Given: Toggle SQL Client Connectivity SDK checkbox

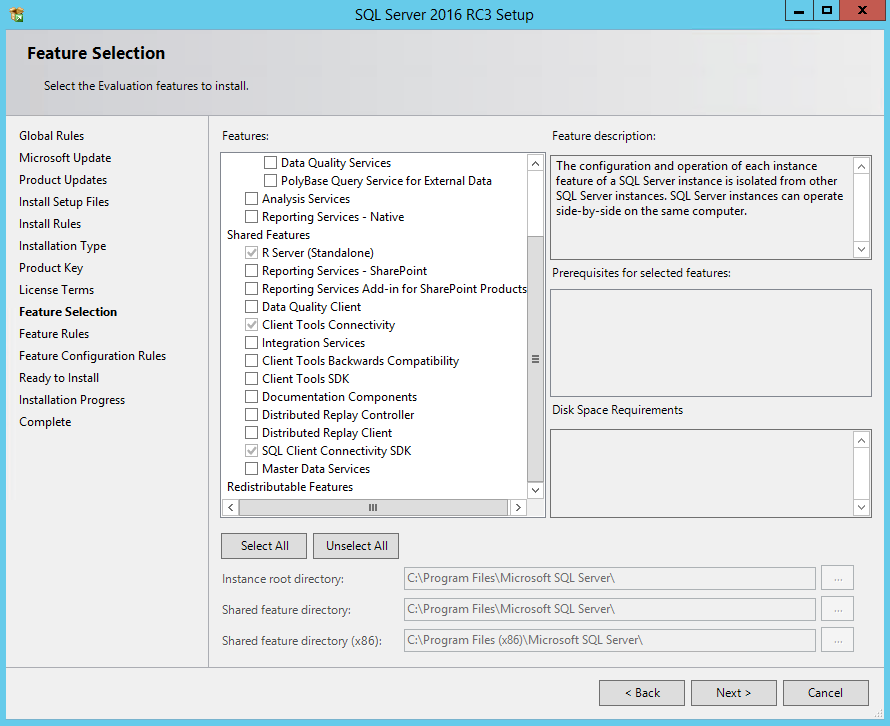Looking at the screenshot, I should [x=251, y=451].
